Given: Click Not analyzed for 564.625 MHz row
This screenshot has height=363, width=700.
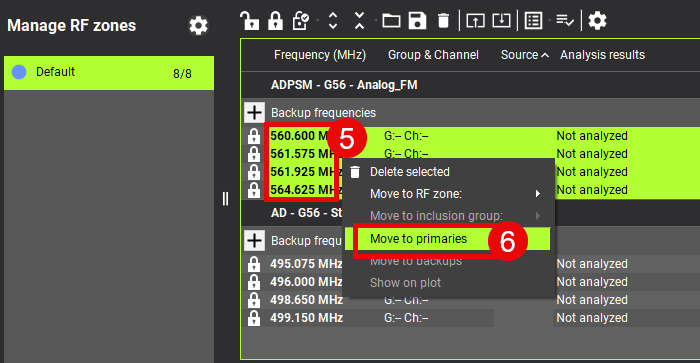Looking at the screenshot, I should pyautogui.click(x=592, y=190).
